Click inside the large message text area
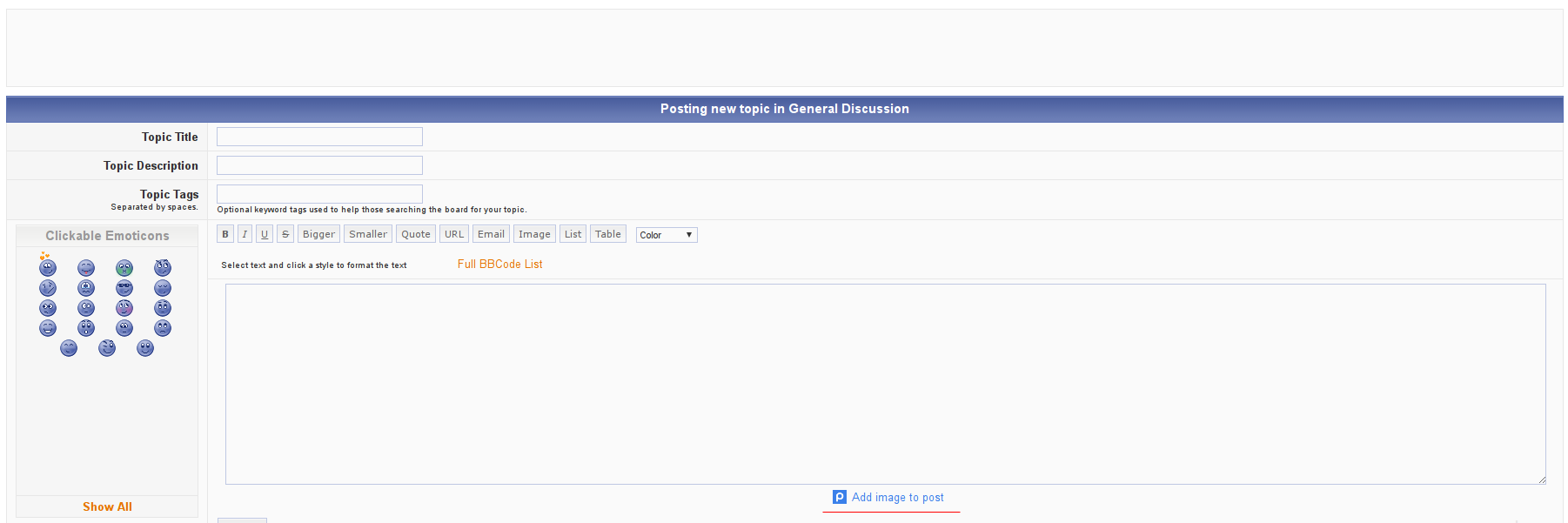Screen dimensions: 1568x523 tap(885, 384)
